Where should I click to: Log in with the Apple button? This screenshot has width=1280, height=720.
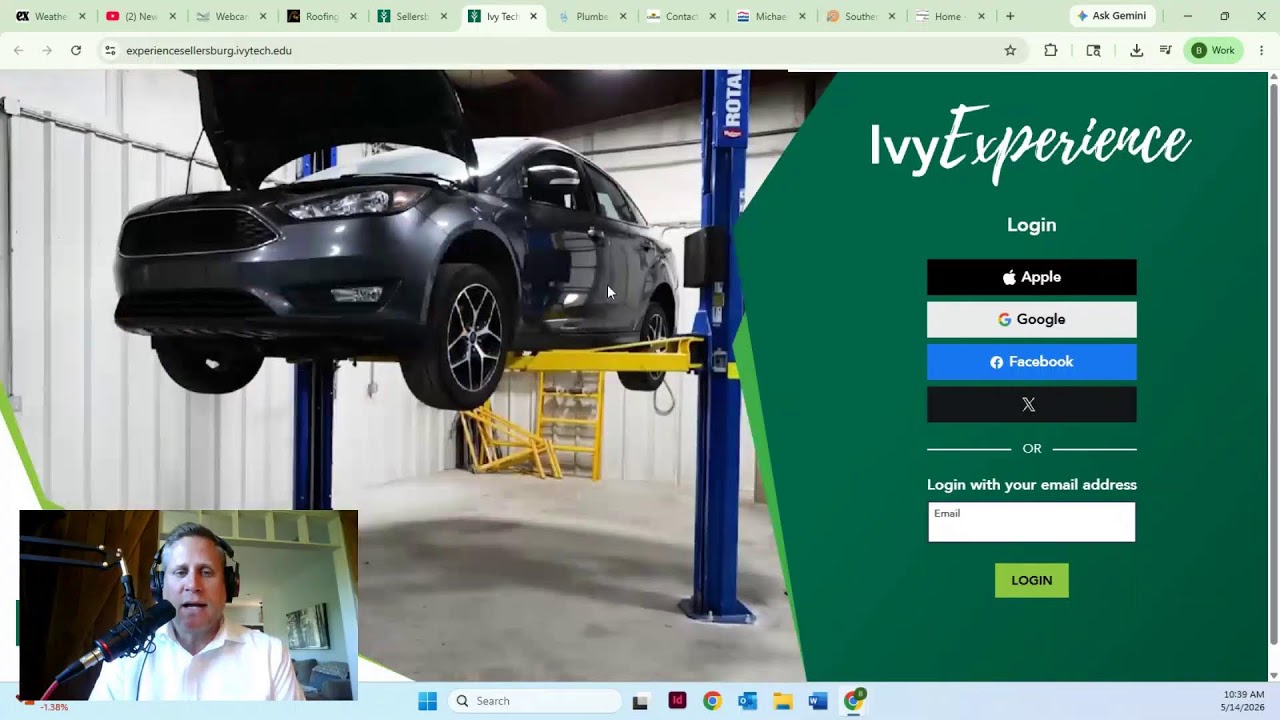pos(1031,277)
